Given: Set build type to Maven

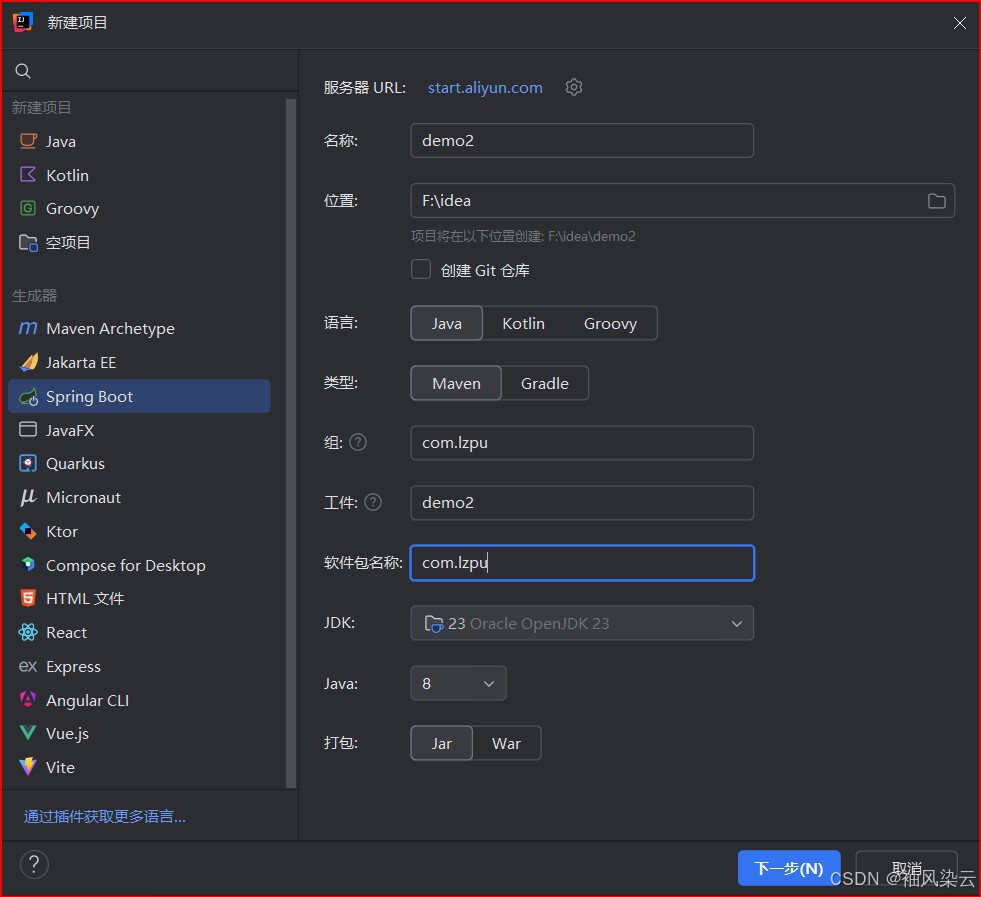Looking at the screenshot, I should click(456, 383).
